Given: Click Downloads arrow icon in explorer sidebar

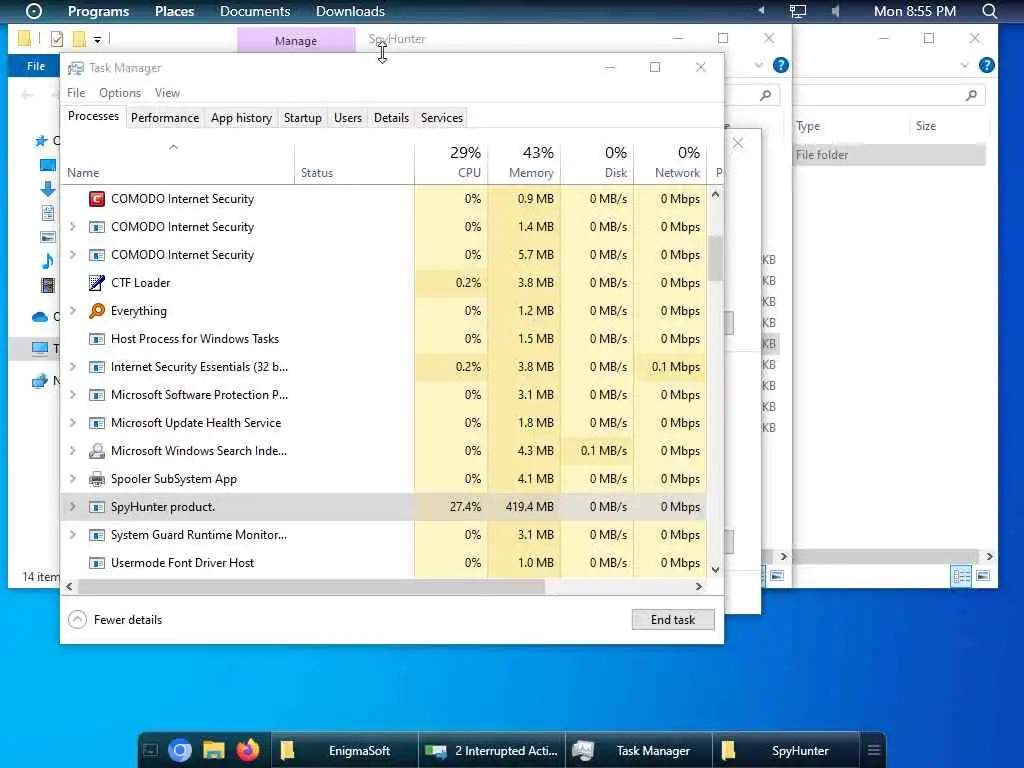Looking at the screenshot, I should (48, 189).
